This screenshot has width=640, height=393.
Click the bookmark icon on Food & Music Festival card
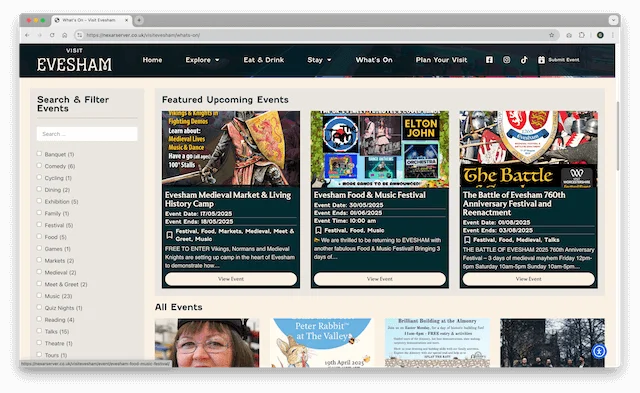(318, 231)
